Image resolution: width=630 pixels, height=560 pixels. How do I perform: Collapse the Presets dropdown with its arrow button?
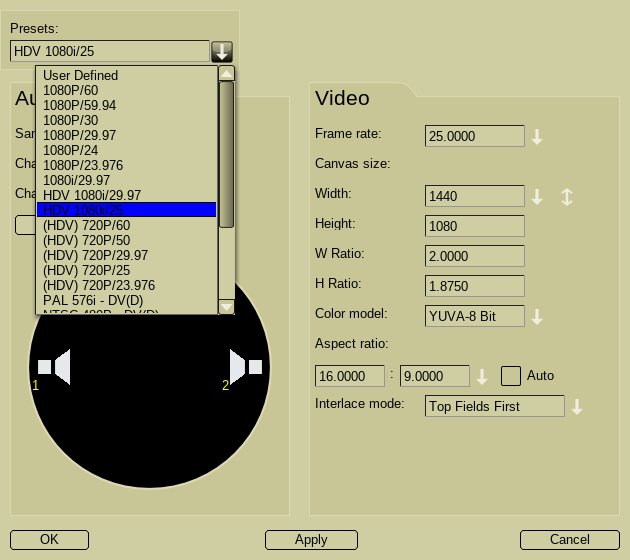[x=222, y=52]
